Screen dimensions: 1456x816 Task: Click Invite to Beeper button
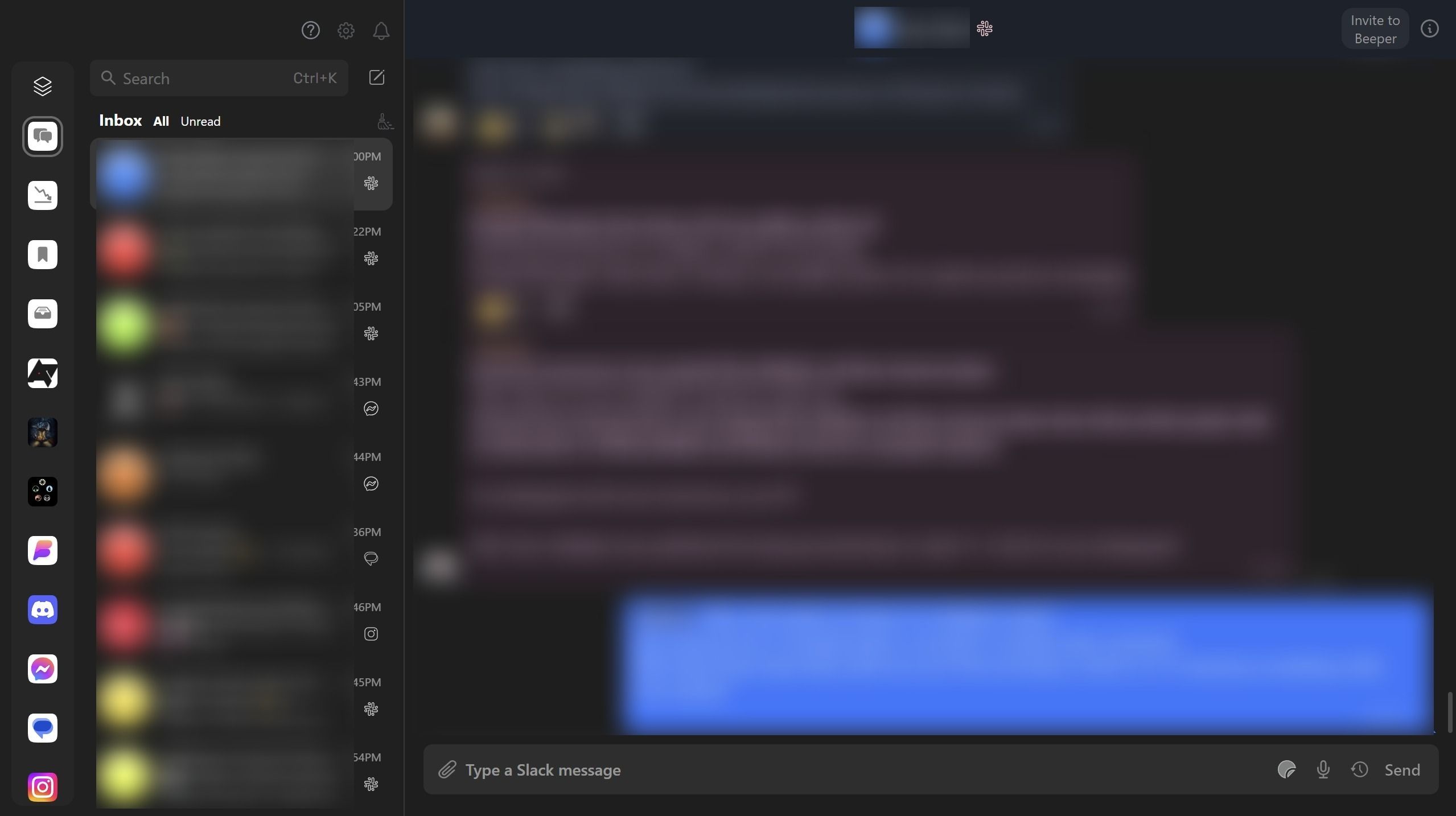1375,27
